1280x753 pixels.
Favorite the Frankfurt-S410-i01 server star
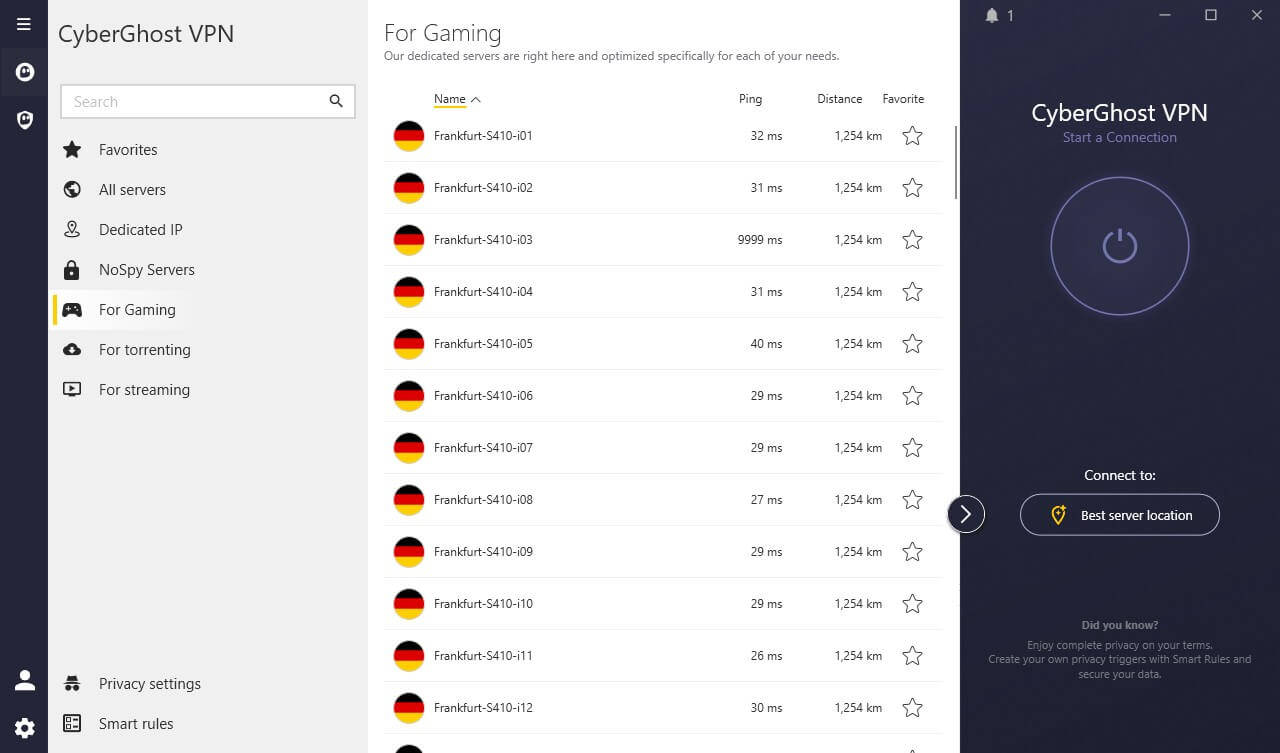[x=912, y=136]
